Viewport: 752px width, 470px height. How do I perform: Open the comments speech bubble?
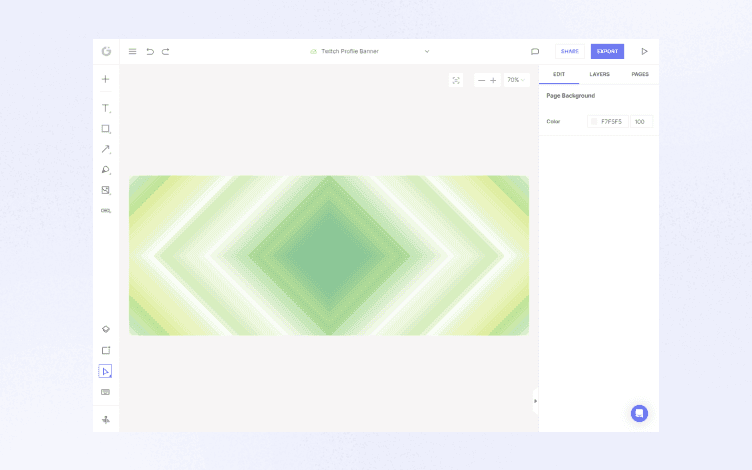pyautogui.click(x=535, y=51)
